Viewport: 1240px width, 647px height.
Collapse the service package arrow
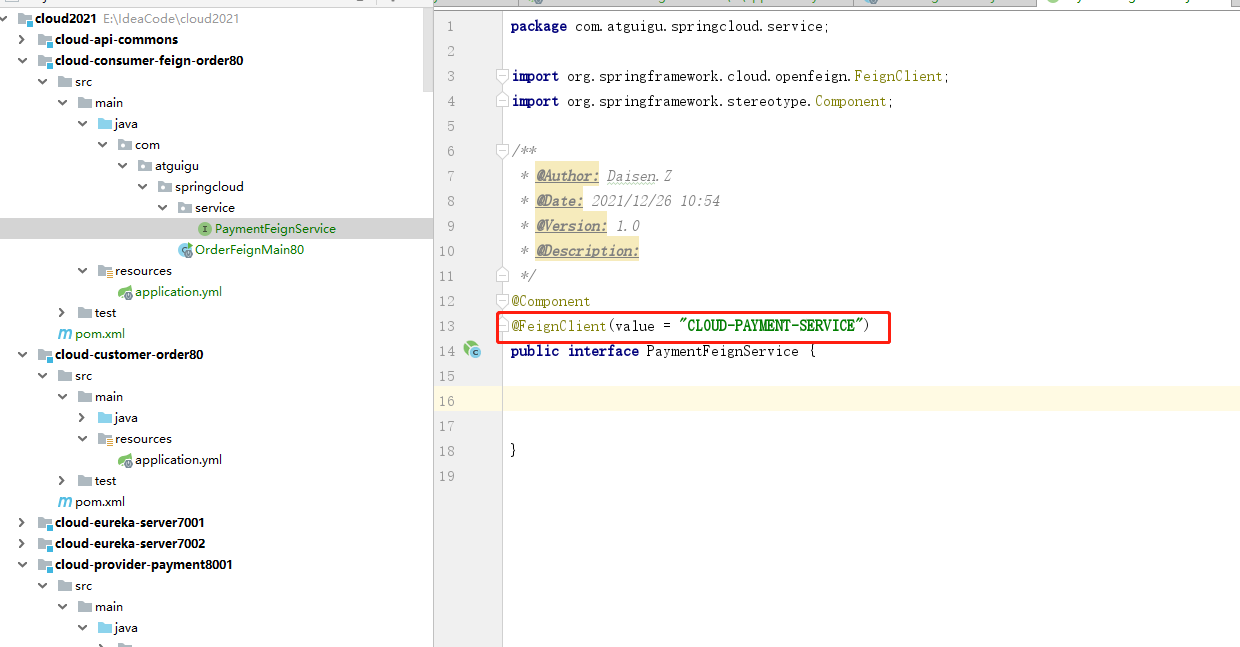click(x=162, y=208)
